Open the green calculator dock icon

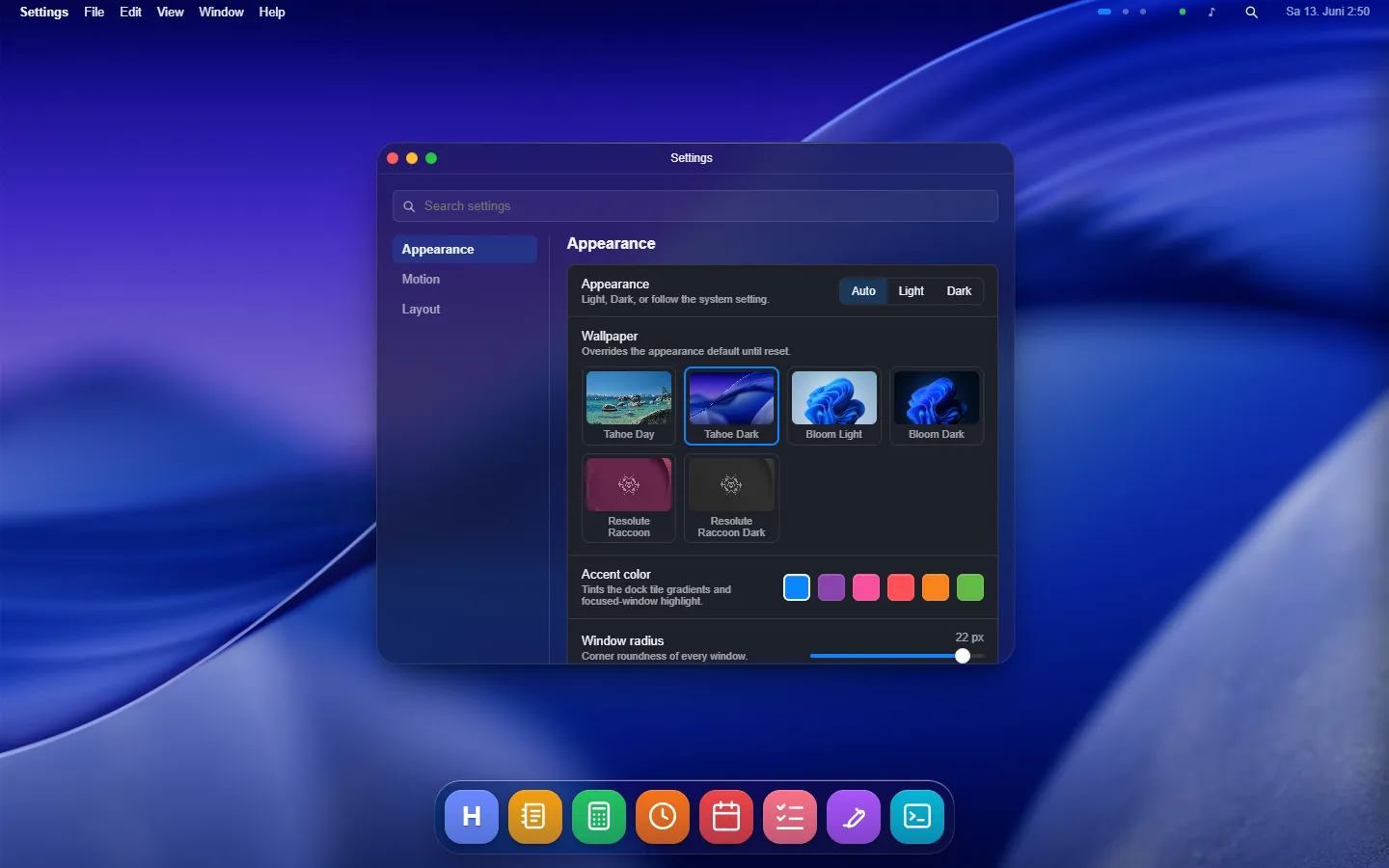pyautogui.click(x=599, y=817)
